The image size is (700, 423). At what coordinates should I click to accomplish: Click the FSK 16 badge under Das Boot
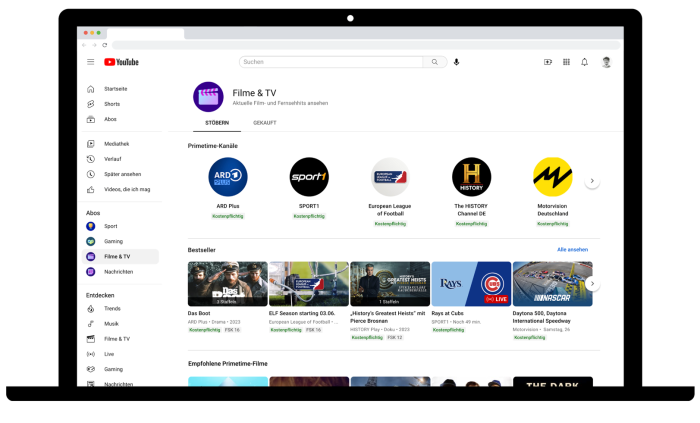tap(232, 330)
